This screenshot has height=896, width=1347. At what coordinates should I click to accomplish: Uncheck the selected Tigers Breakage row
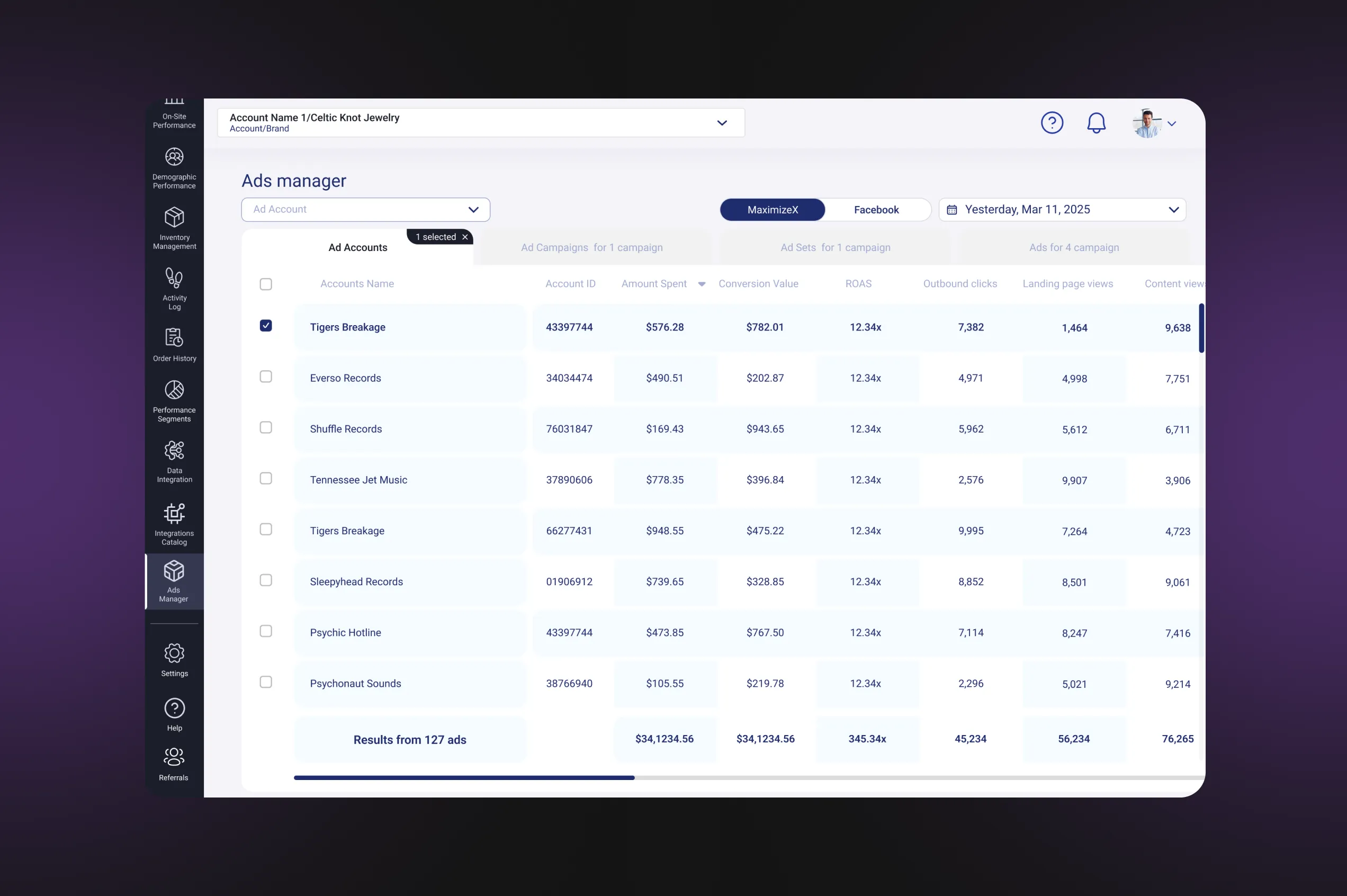coord(266,326)
